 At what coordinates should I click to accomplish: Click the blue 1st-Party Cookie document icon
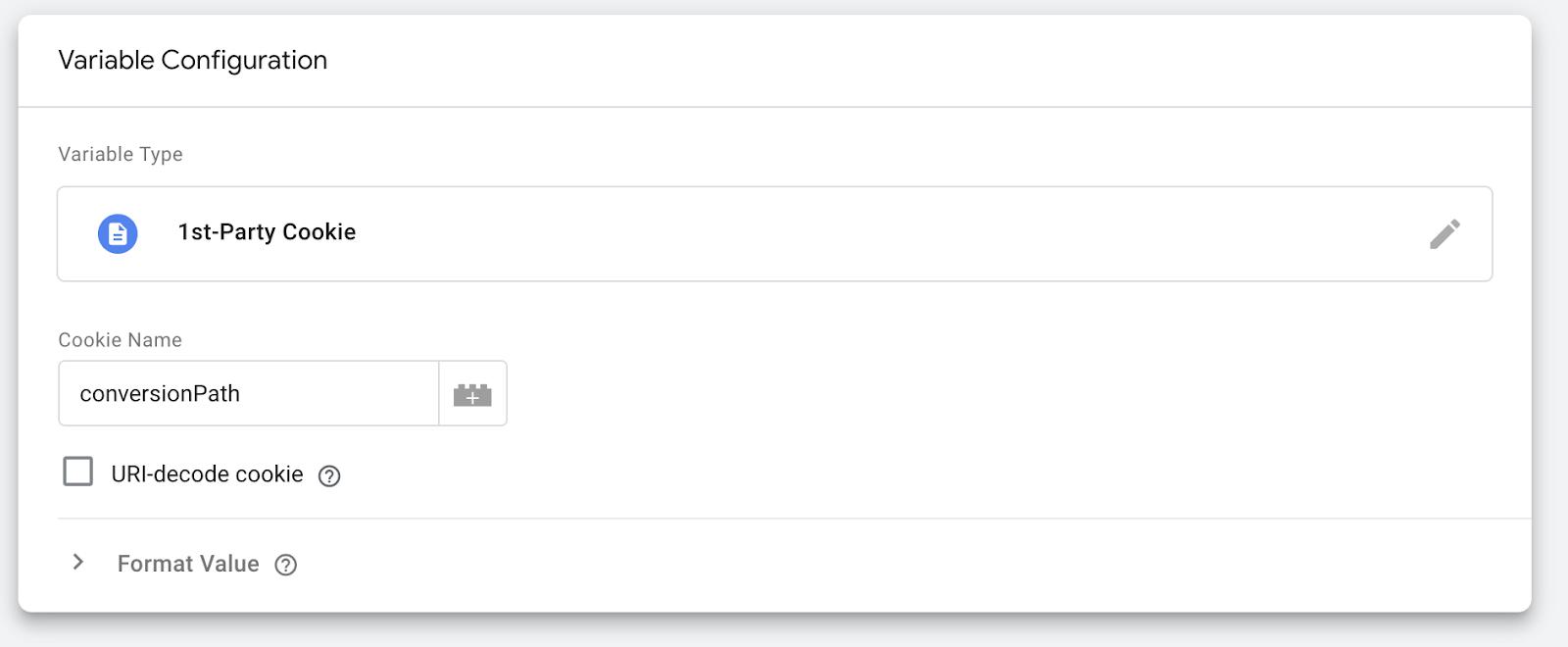(118, 234)
